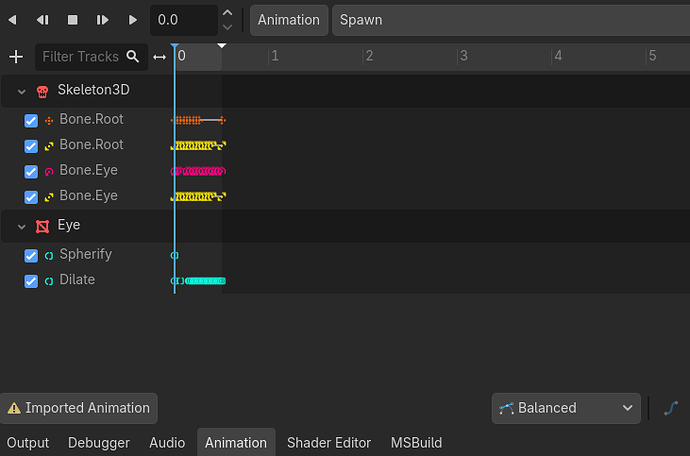Image resolution: width=690 pixels, height=456 pixels.
Task: Select the Dilate track name
Action: 77,279
